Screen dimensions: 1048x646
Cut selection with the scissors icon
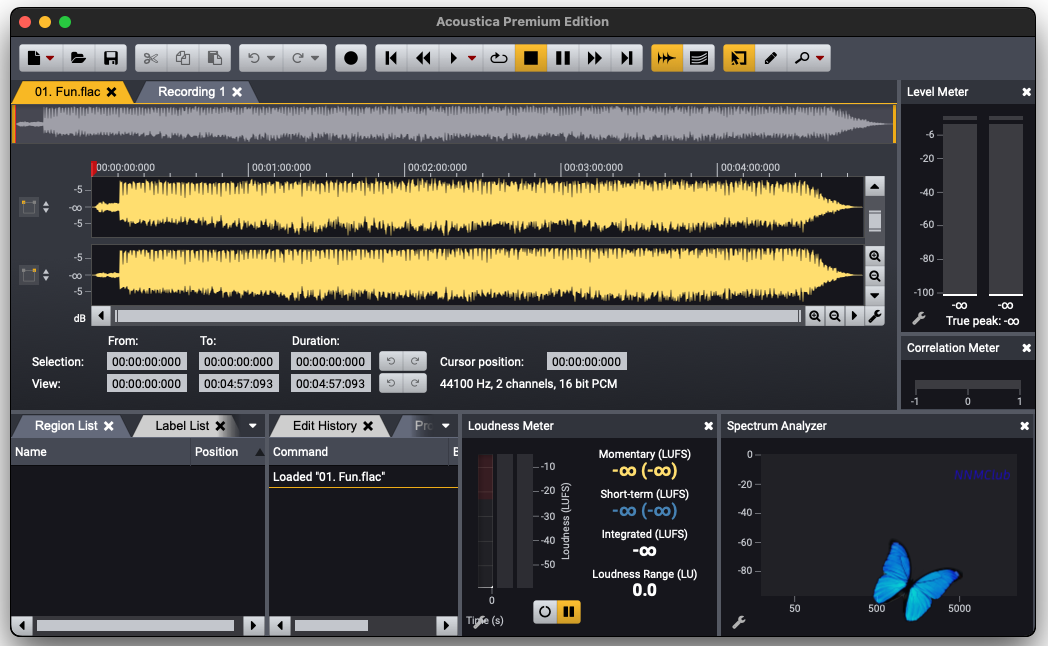coord(151,58)
